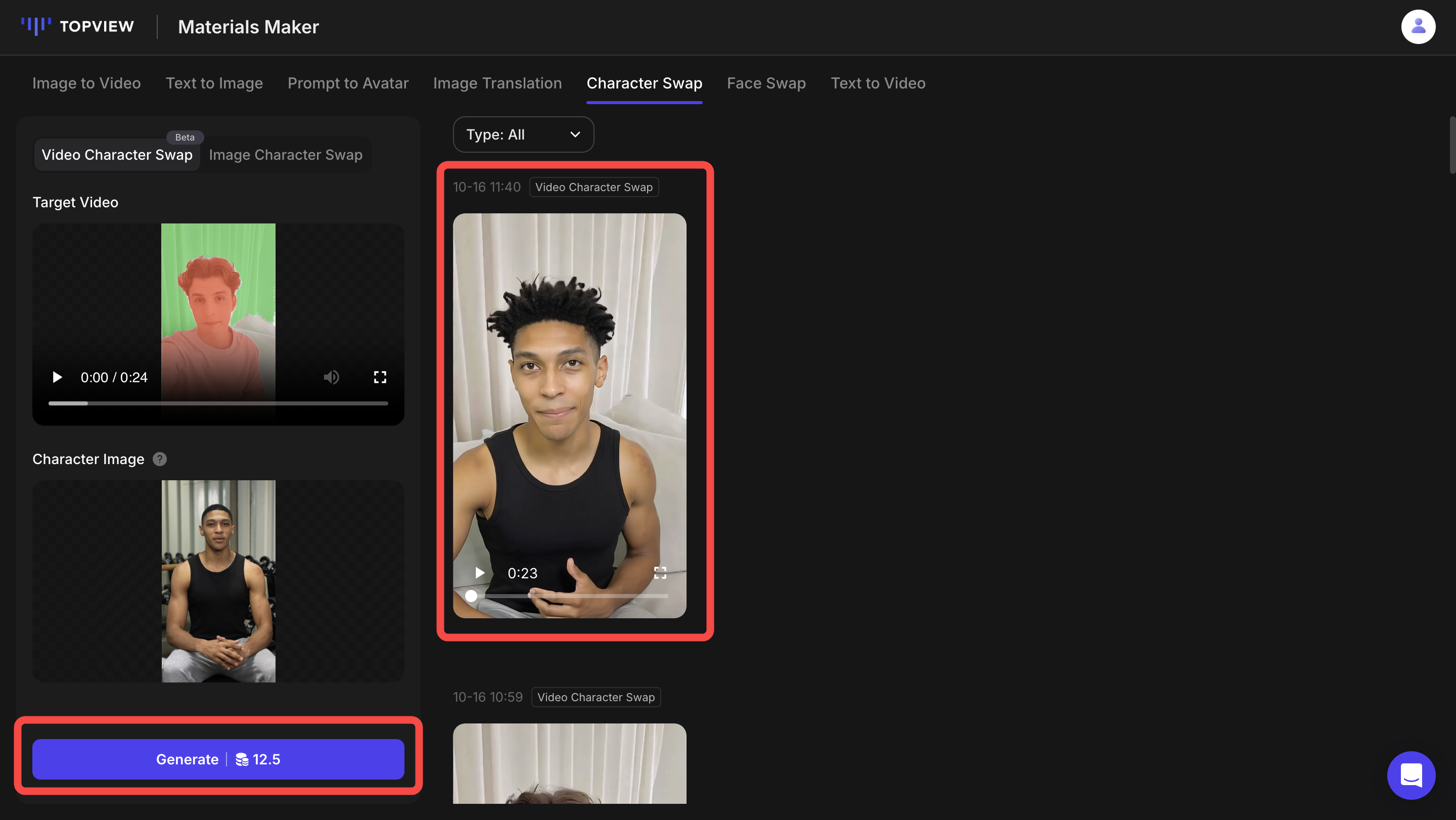Play the generated Video Character Swap result
This screenshot has height=820, width=1456.
click(x=480, y=572)
